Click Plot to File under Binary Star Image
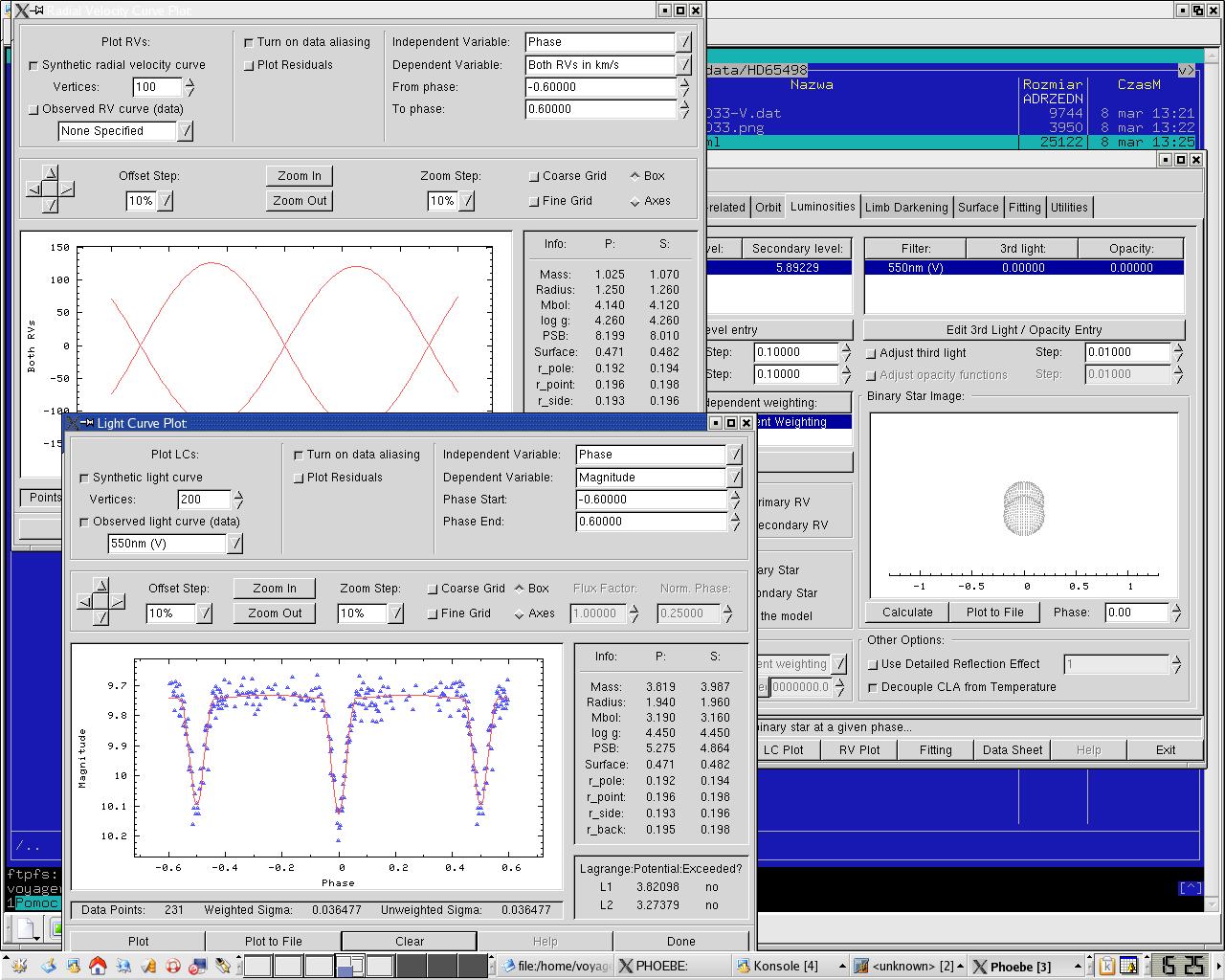This screenshot has width=1225, height=980. [x=994, y=612]
